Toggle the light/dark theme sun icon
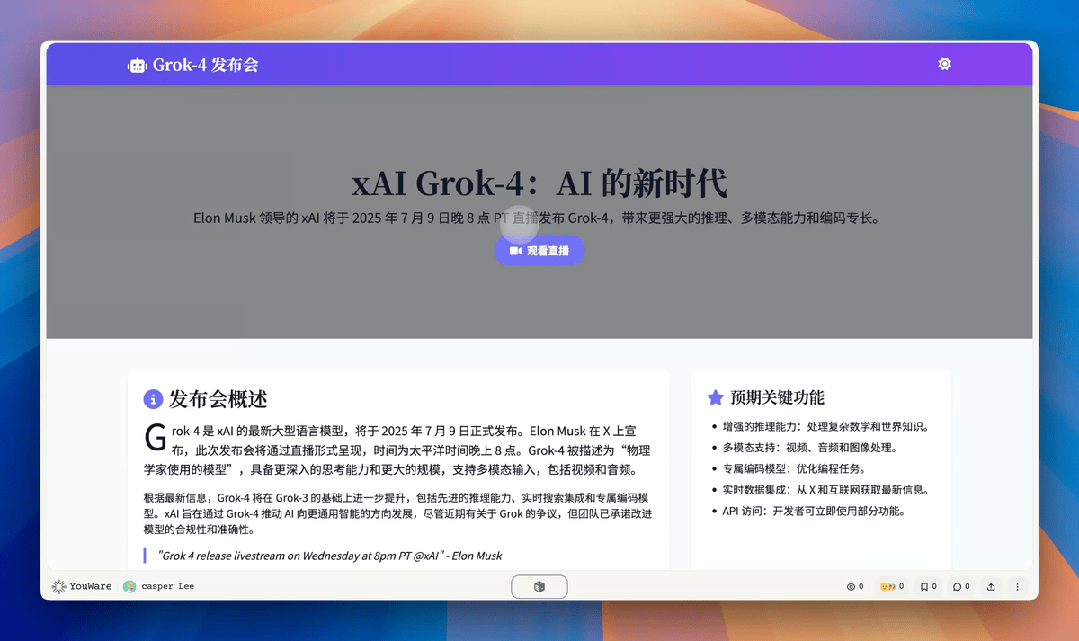This screenshot has width=1079, height=641. pyautogui.click(x=944, y=64)
